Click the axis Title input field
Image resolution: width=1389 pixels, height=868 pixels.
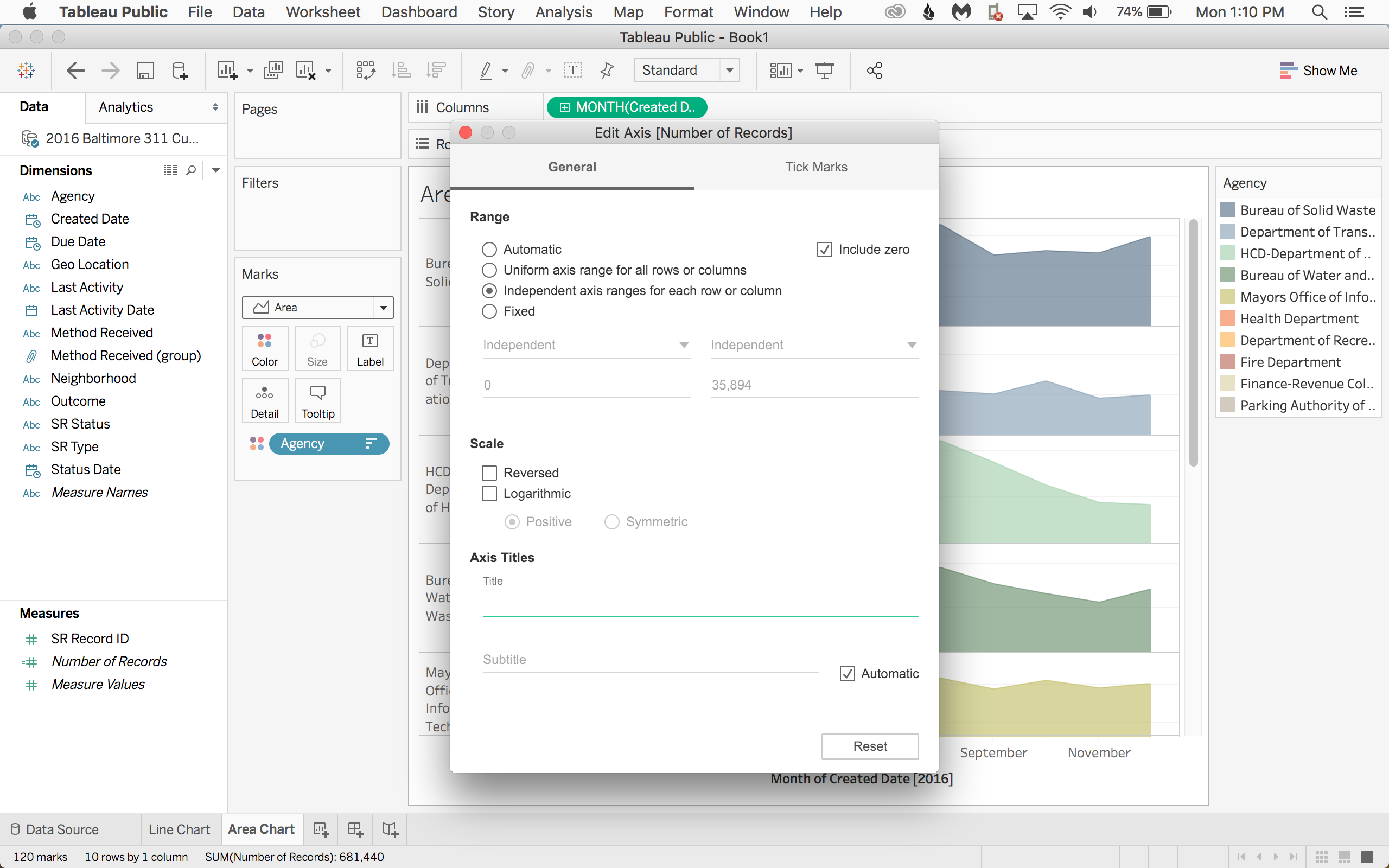point(700,603)
